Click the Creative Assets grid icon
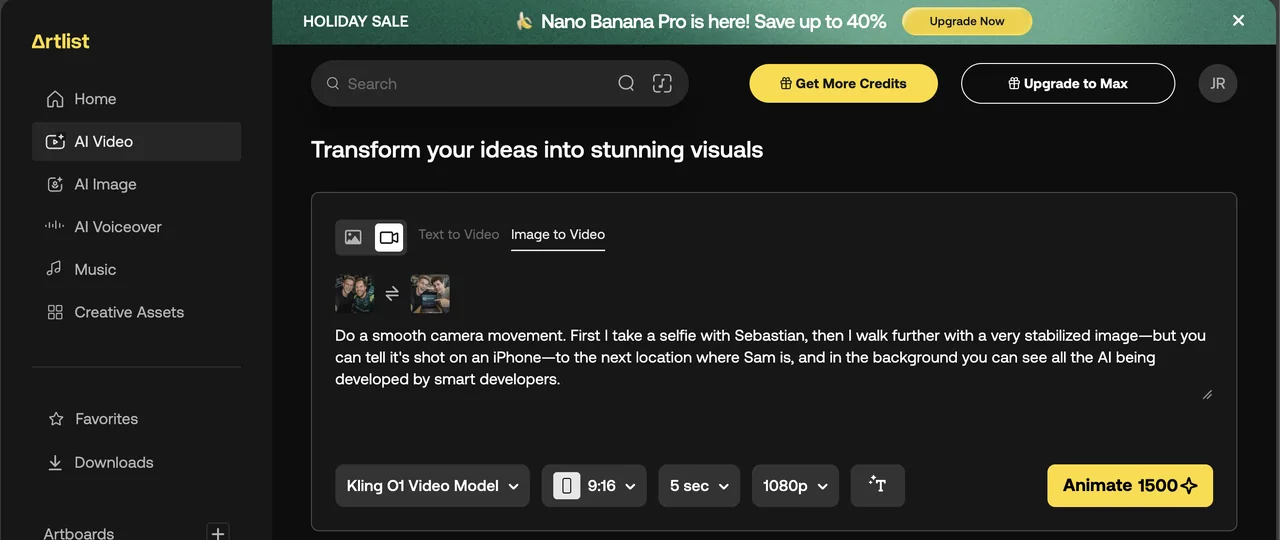 [55, 312]
